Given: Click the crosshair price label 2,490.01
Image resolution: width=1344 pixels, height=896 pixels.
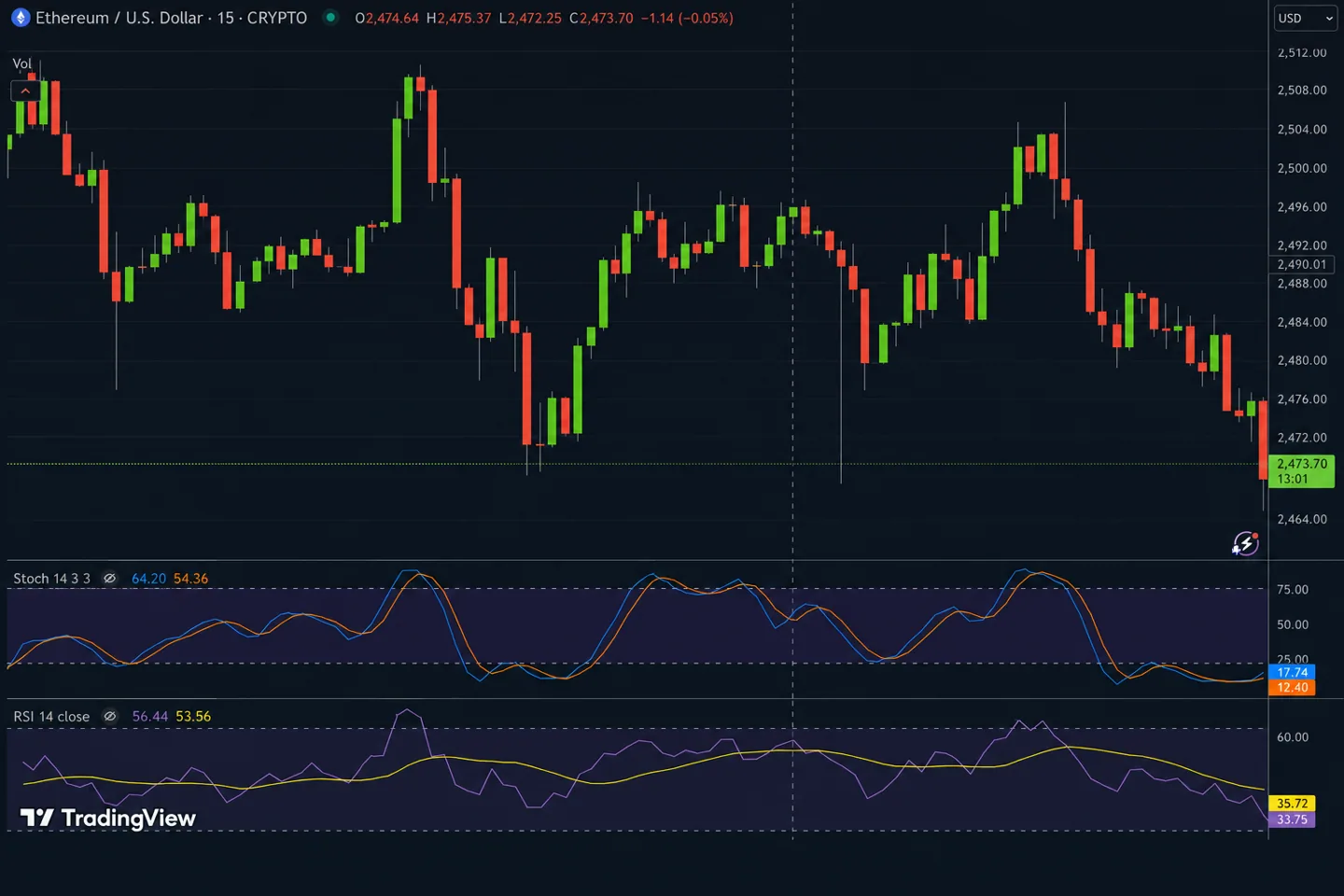Looking at the screenshot, I should (1302, 264).
